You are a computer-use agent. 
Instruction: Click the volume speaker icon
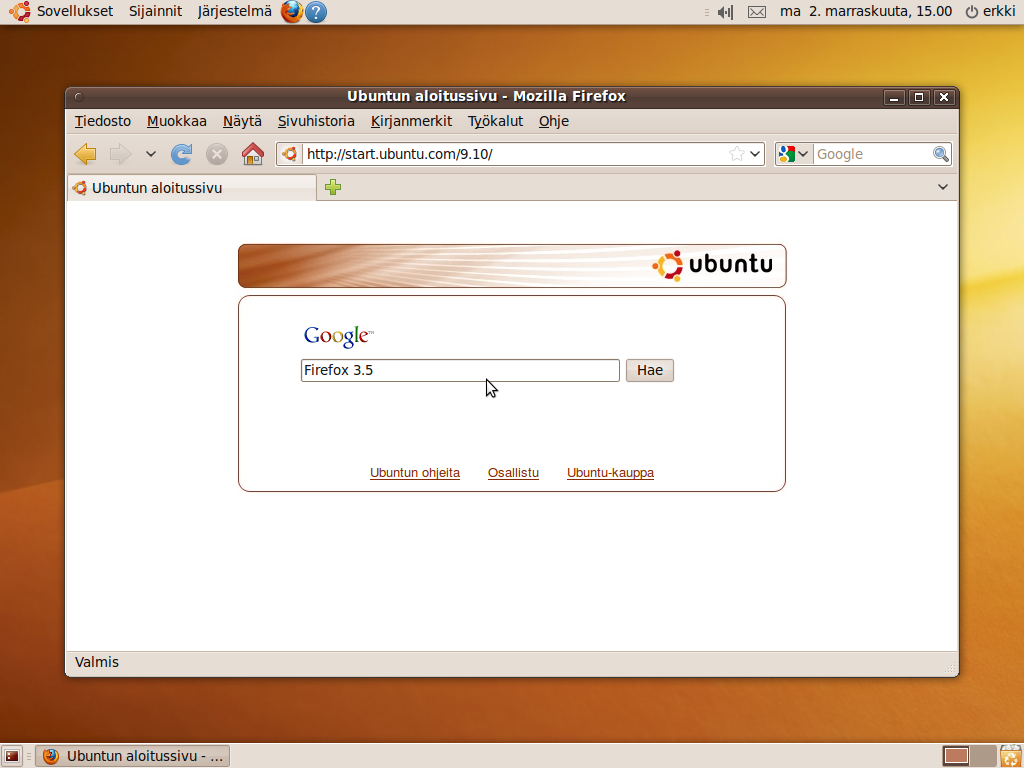click(x=726, y=12)
